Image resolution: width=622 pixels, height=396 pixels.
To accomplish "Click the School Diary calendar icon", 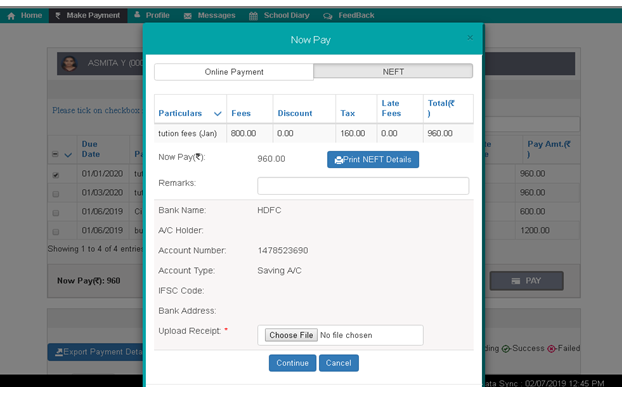I will click(x=253, y=16).
